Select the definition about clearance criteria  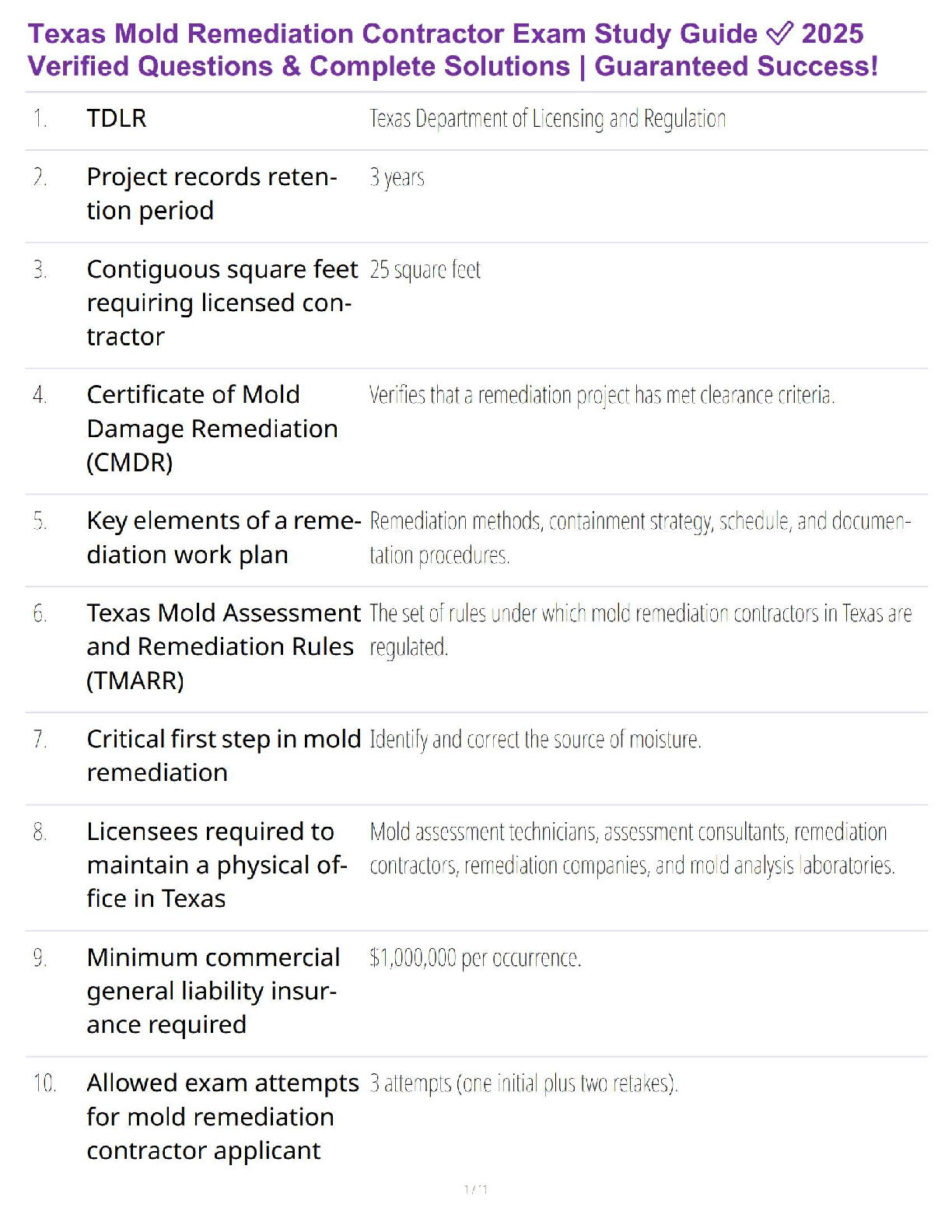point(602,396)
